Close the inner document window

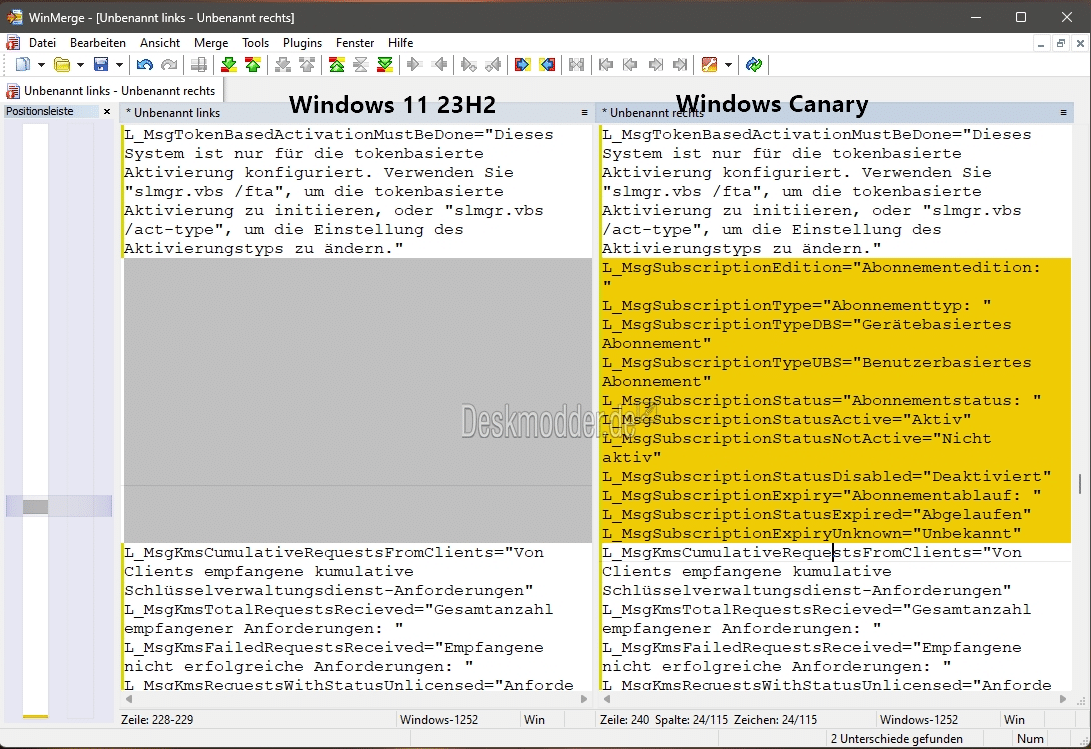coord(1080,43)
